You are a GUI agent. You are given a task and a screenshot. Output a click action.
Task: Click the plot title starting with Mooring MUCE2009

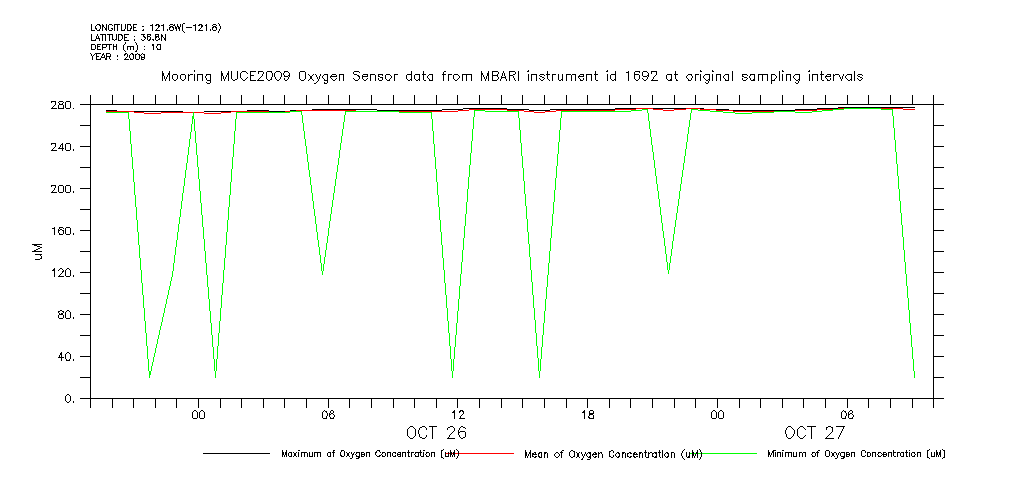coord(511,77)
